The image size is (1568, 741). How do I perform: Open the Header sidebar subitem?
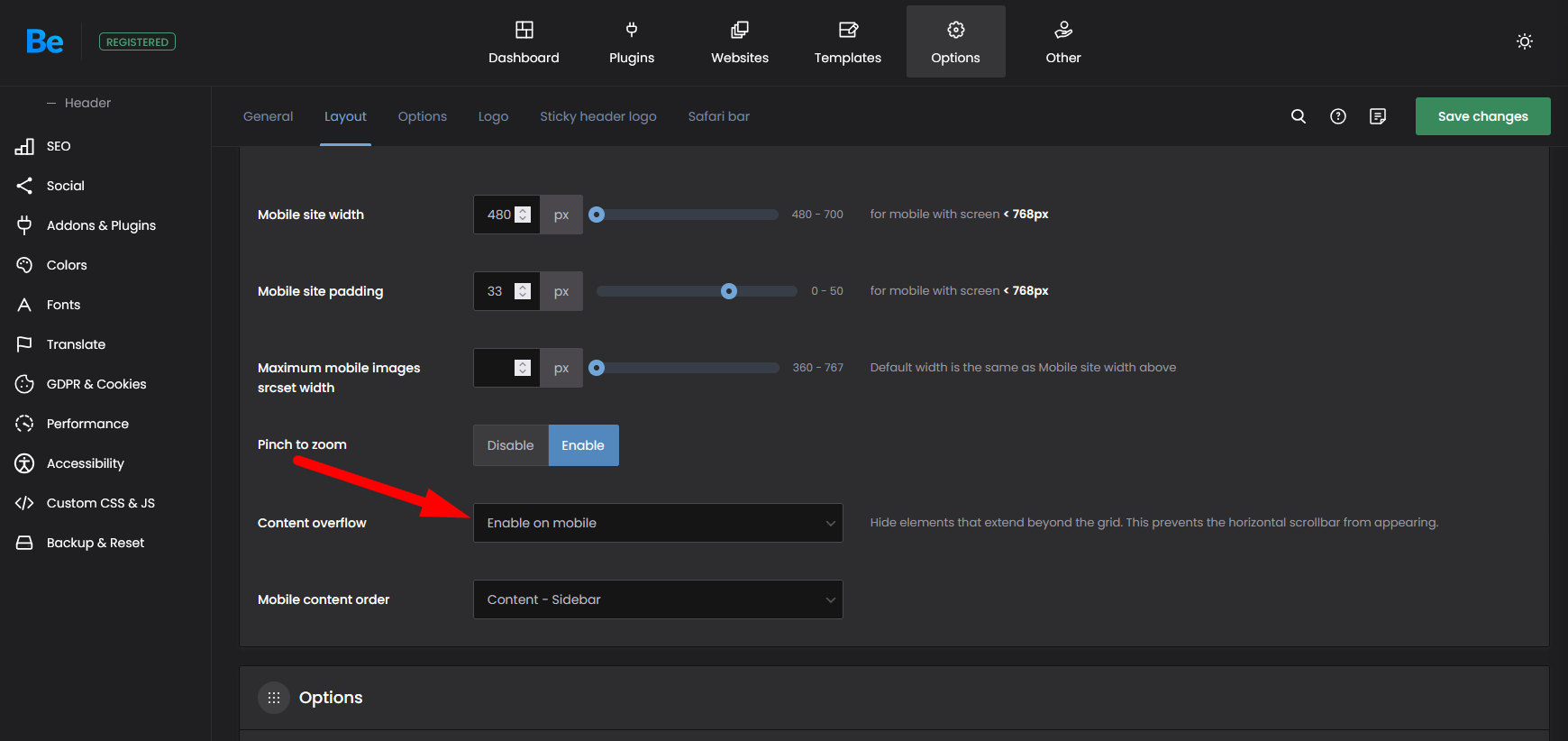coord(87,103)
